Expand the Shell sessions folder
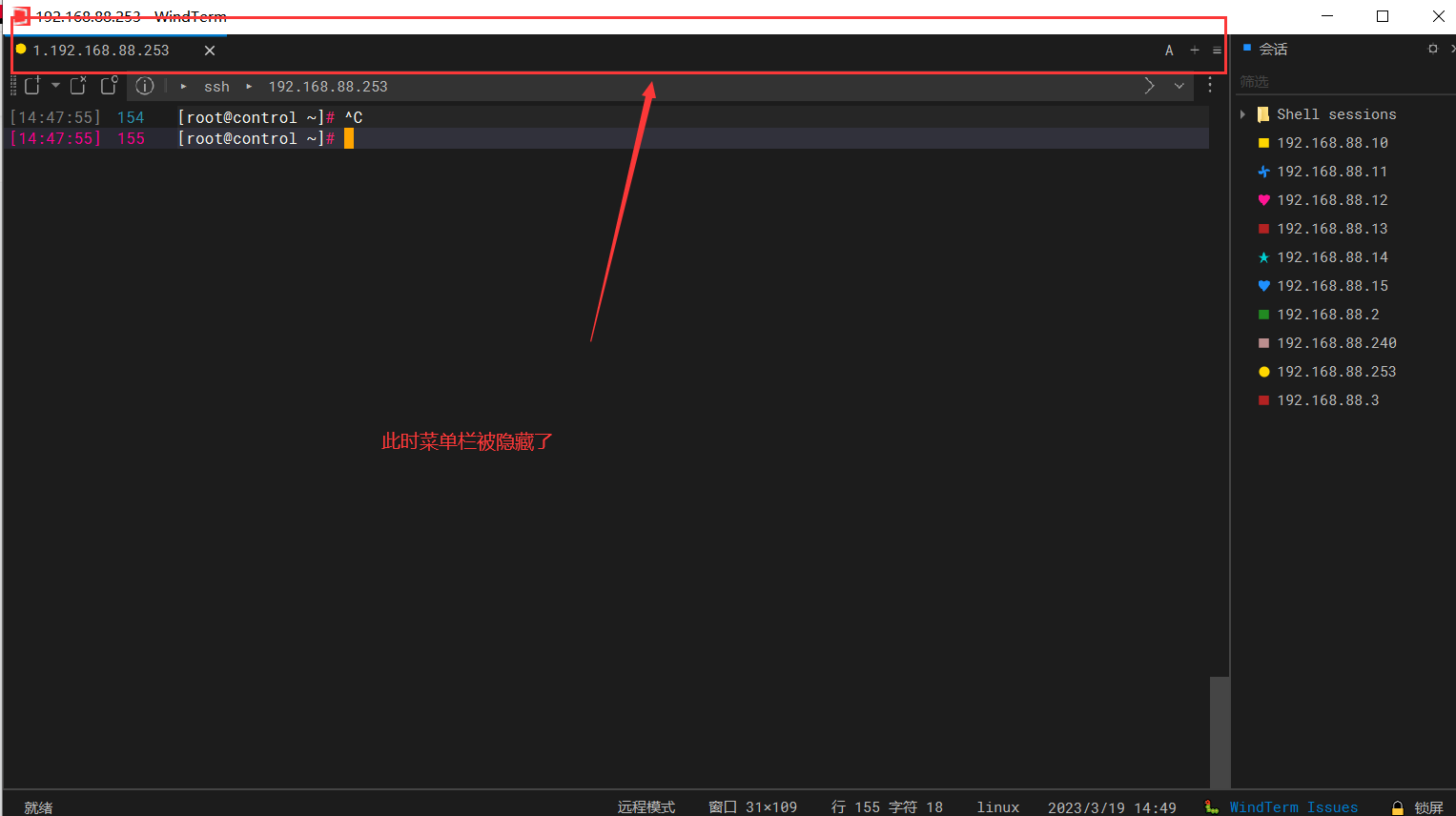The height and width of the screenshot is (816, 1456). 1244,113
